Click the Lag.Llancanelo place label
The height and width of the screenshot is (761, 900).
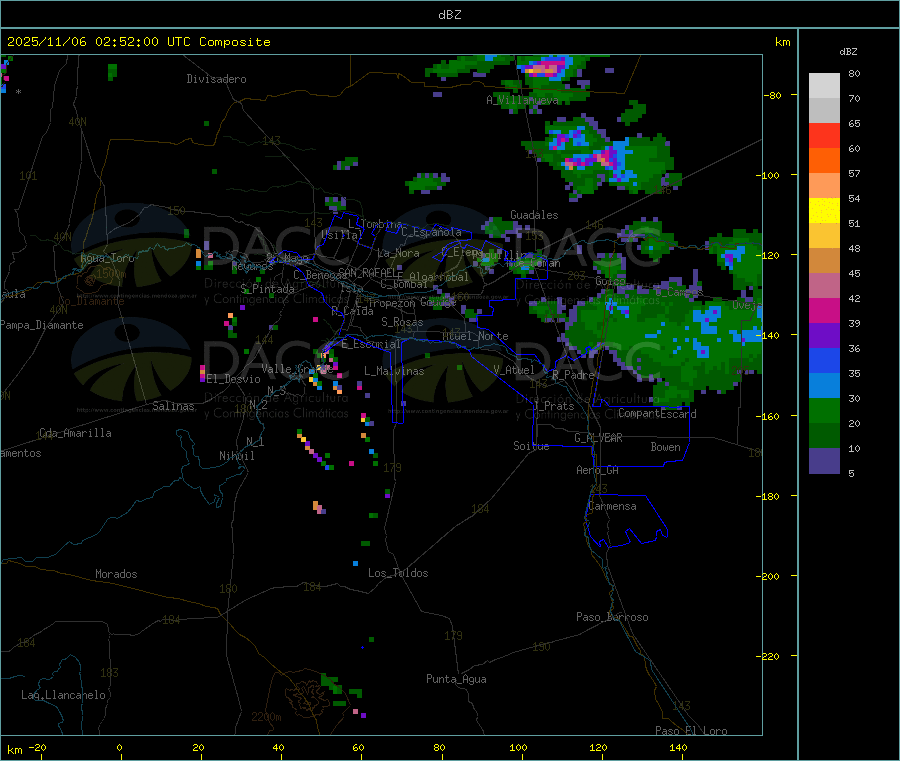tap(63, 695)
